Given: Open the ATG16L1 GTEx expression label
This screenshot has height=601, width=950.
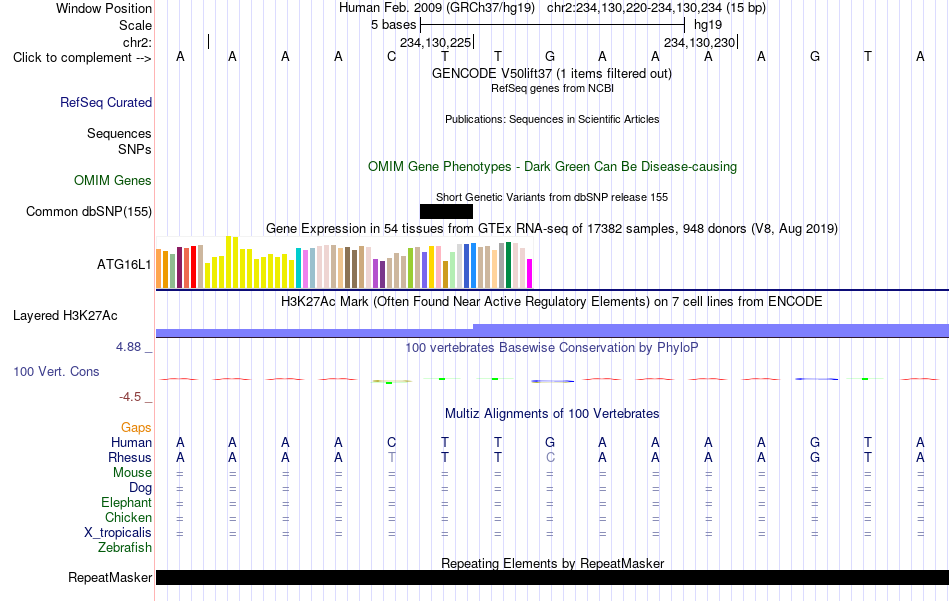Looking at the screenshot, I should (x=124, y=264).
